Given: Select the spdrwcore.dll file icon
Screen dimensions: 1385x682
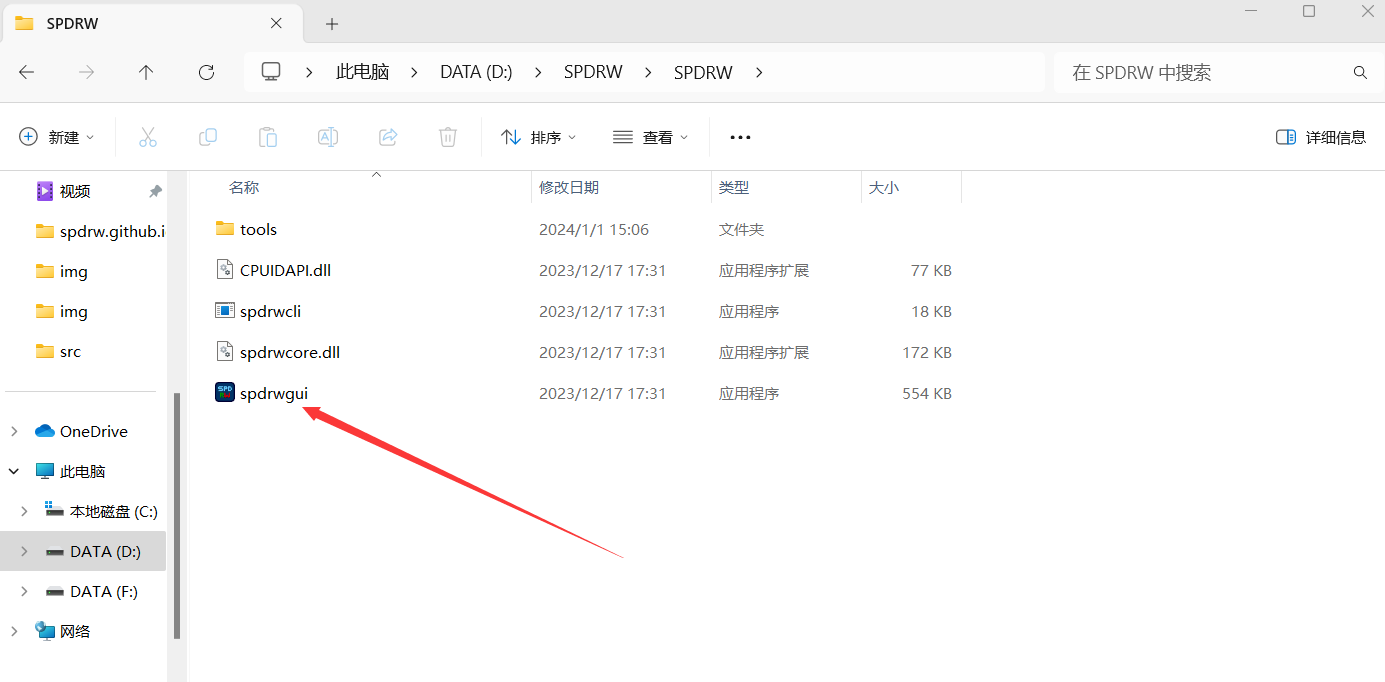Looking at the screenshot, I should pyautogui.click(x=225, y=352).
